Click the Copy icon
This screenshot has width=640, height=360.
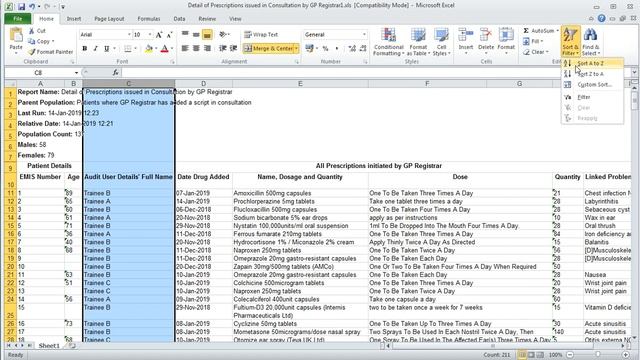pyautogui.click(x=31, y=41)
